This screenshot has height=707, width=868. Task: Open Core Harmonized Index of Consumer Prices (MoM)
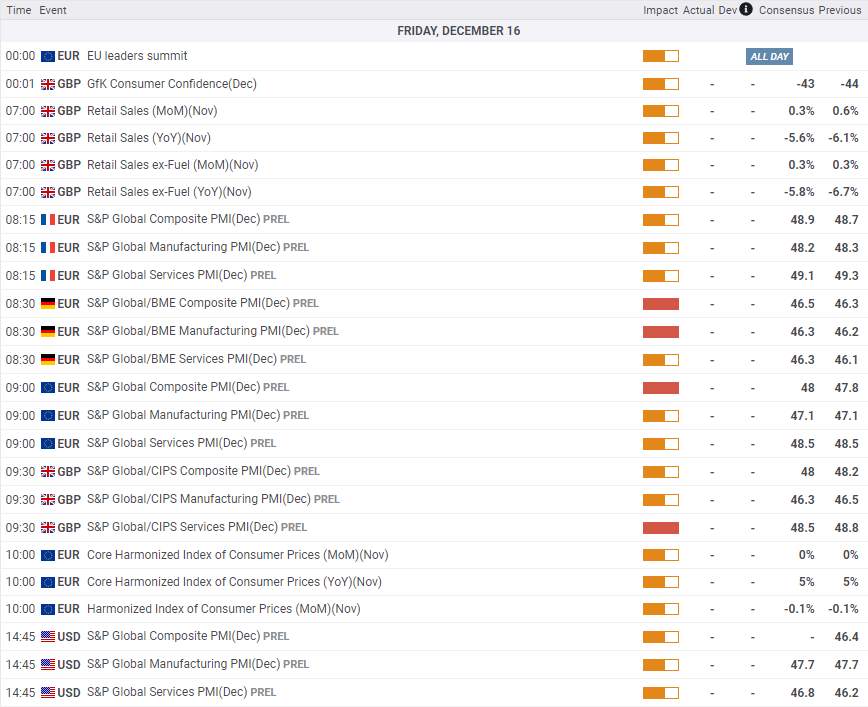tap(237, 555)
